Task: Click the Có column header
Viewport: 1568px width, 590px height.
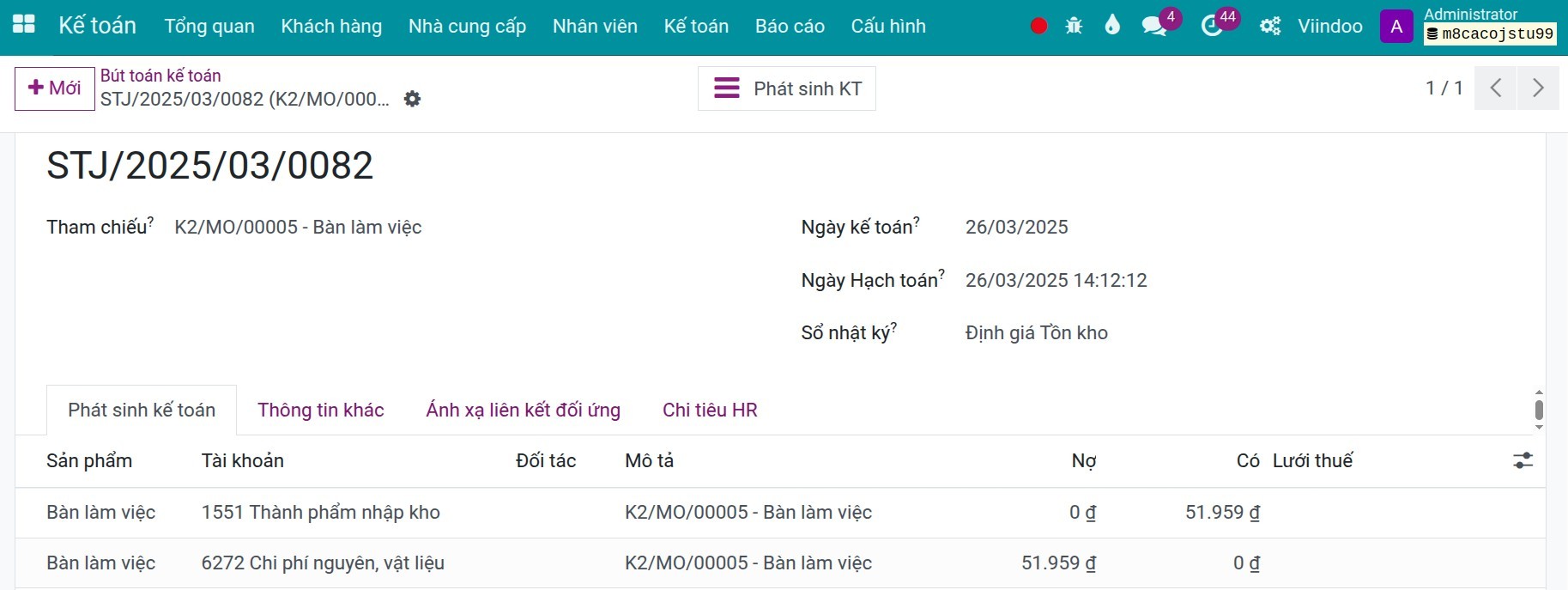Action: click(1248, 461)
